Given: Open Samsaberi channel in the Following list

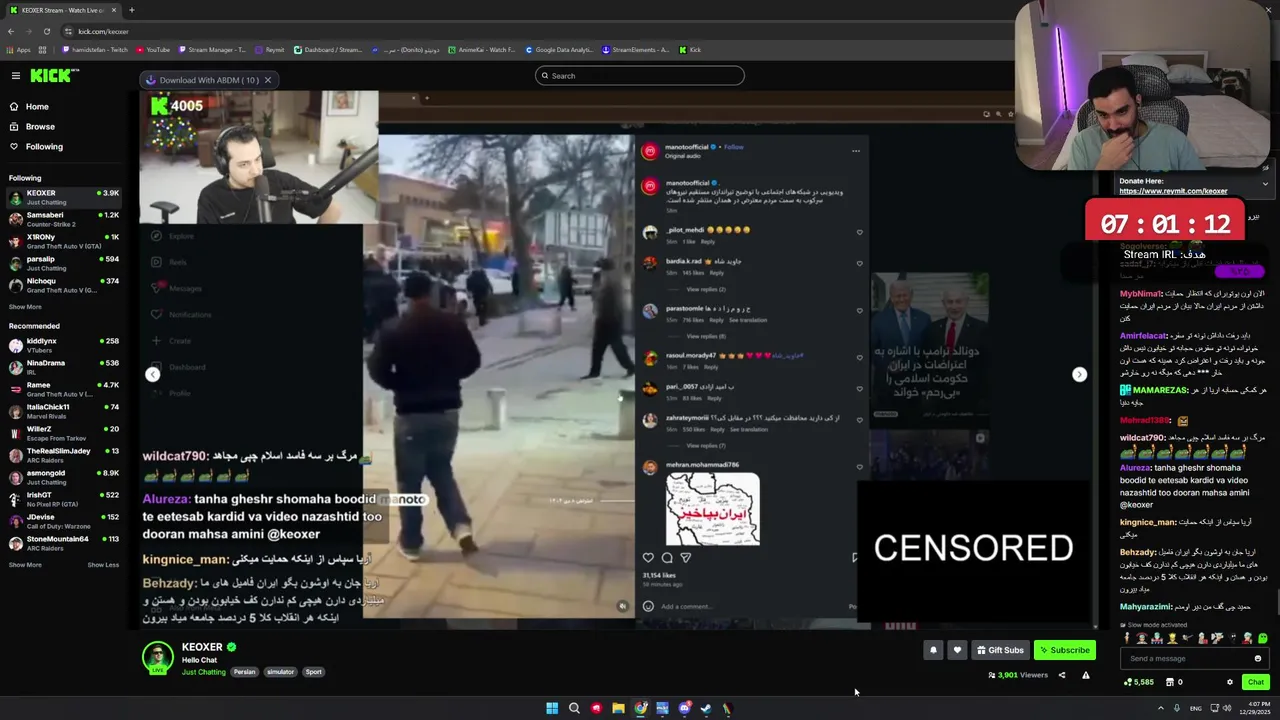Looking at the screenshot, I should pyautogui.click(x=64, y=219).
